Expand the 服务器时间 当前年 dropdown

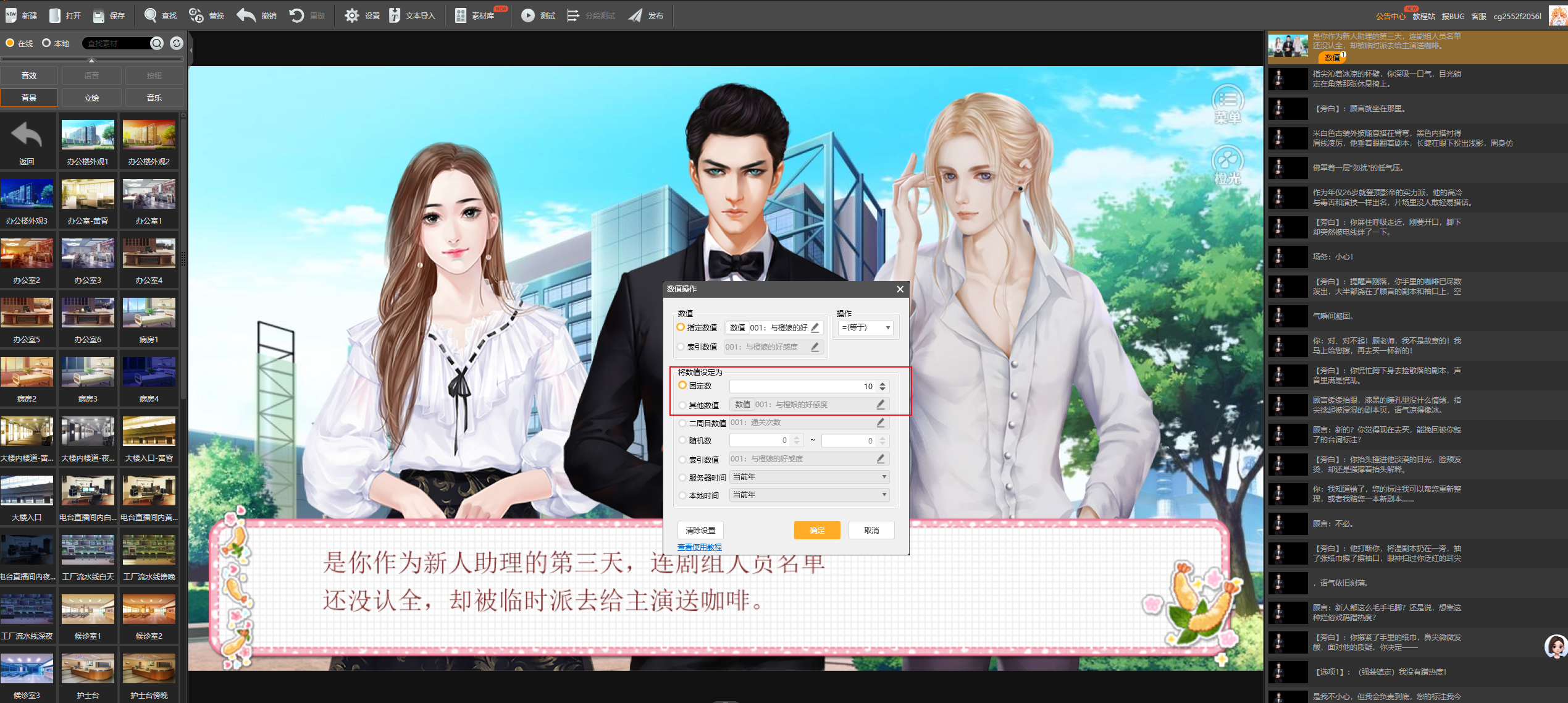[808, 476]
